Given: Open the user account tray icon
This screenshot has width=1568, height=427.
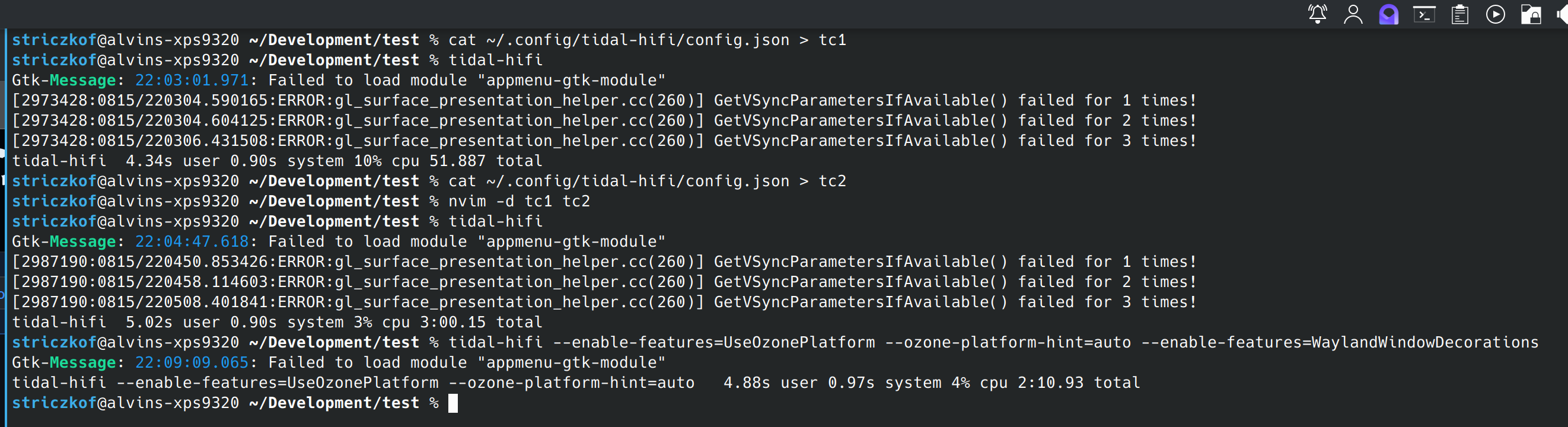Looking at the screenshot, I should tap(1353, 14).
